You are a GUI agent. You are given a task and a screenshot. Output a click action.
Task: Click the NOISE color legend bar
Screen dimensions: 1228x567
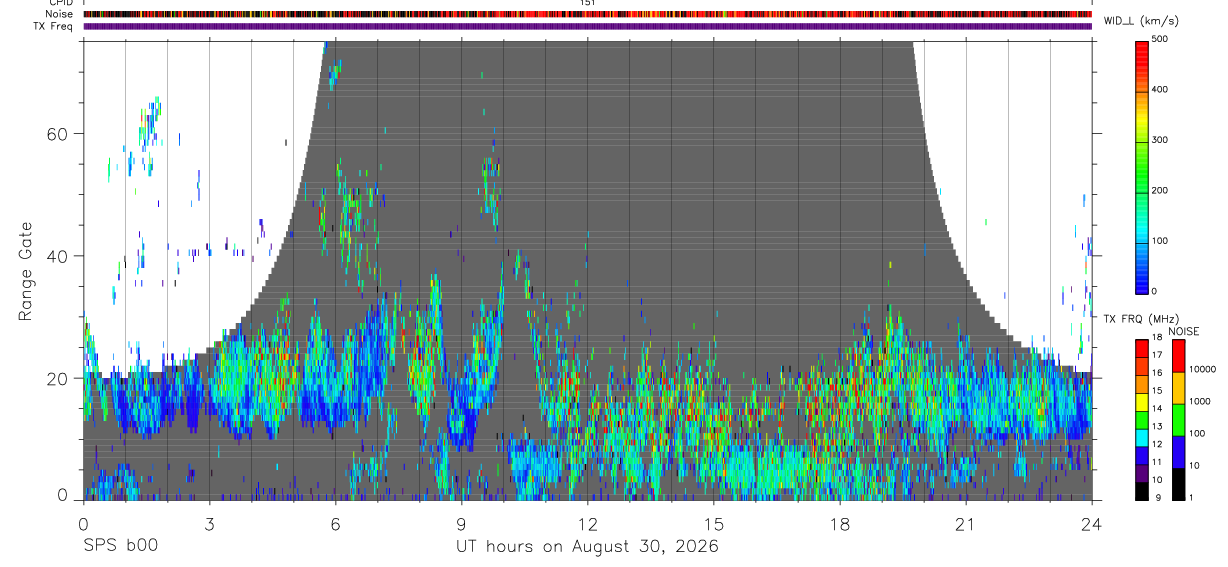(x=1179, y=419)
